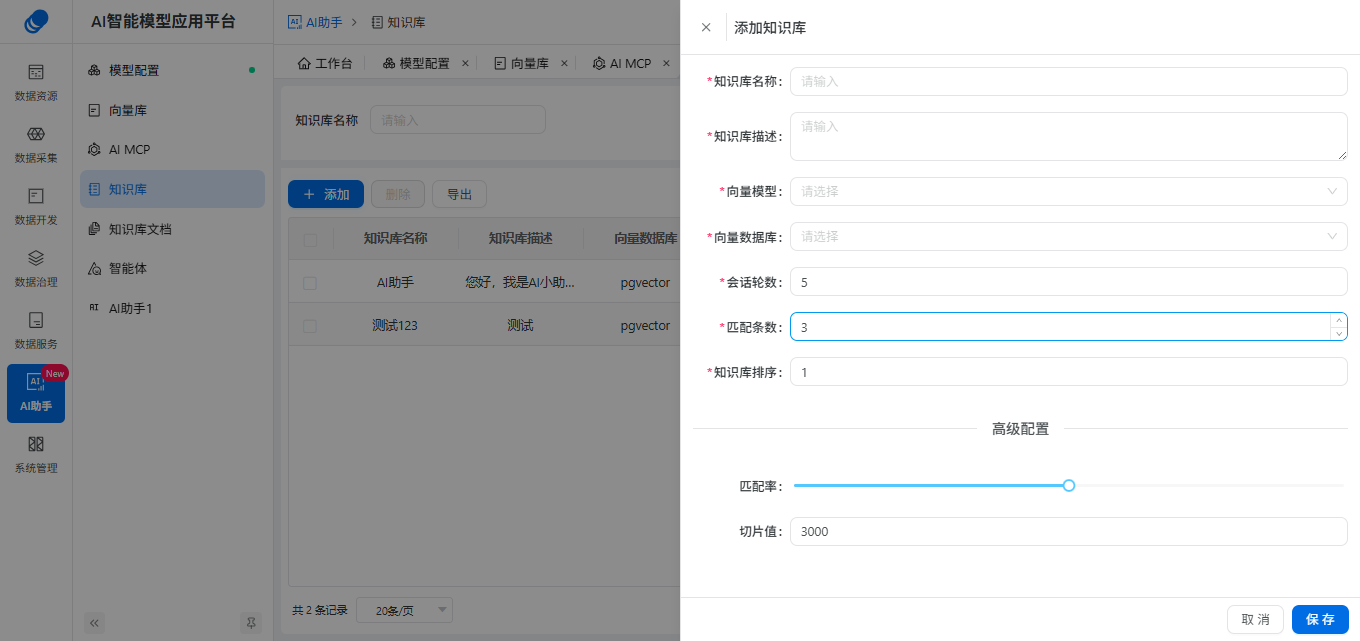
Task: Decrease 匹配条数 with the down arrow
Action: click(1338, 333)
